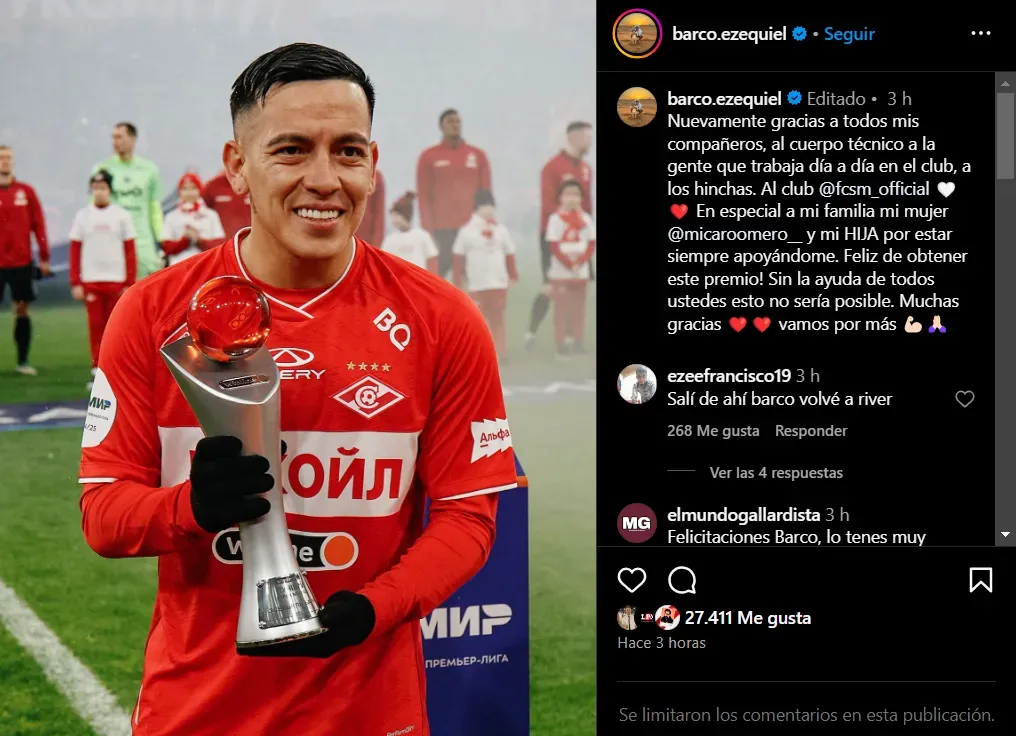The width and height of the screenshot is (1016, 736).
Task: Click scrollbar down arrow in comments
Action: 1006,535
